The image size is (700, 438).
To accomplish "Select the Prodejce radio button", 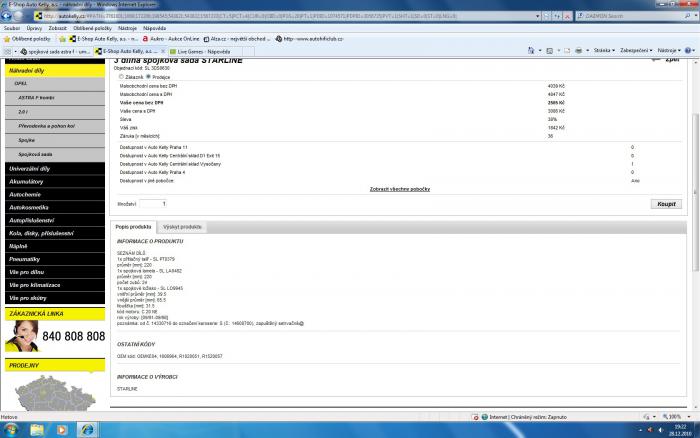I will pyautogui.click(x=149, y=76).
